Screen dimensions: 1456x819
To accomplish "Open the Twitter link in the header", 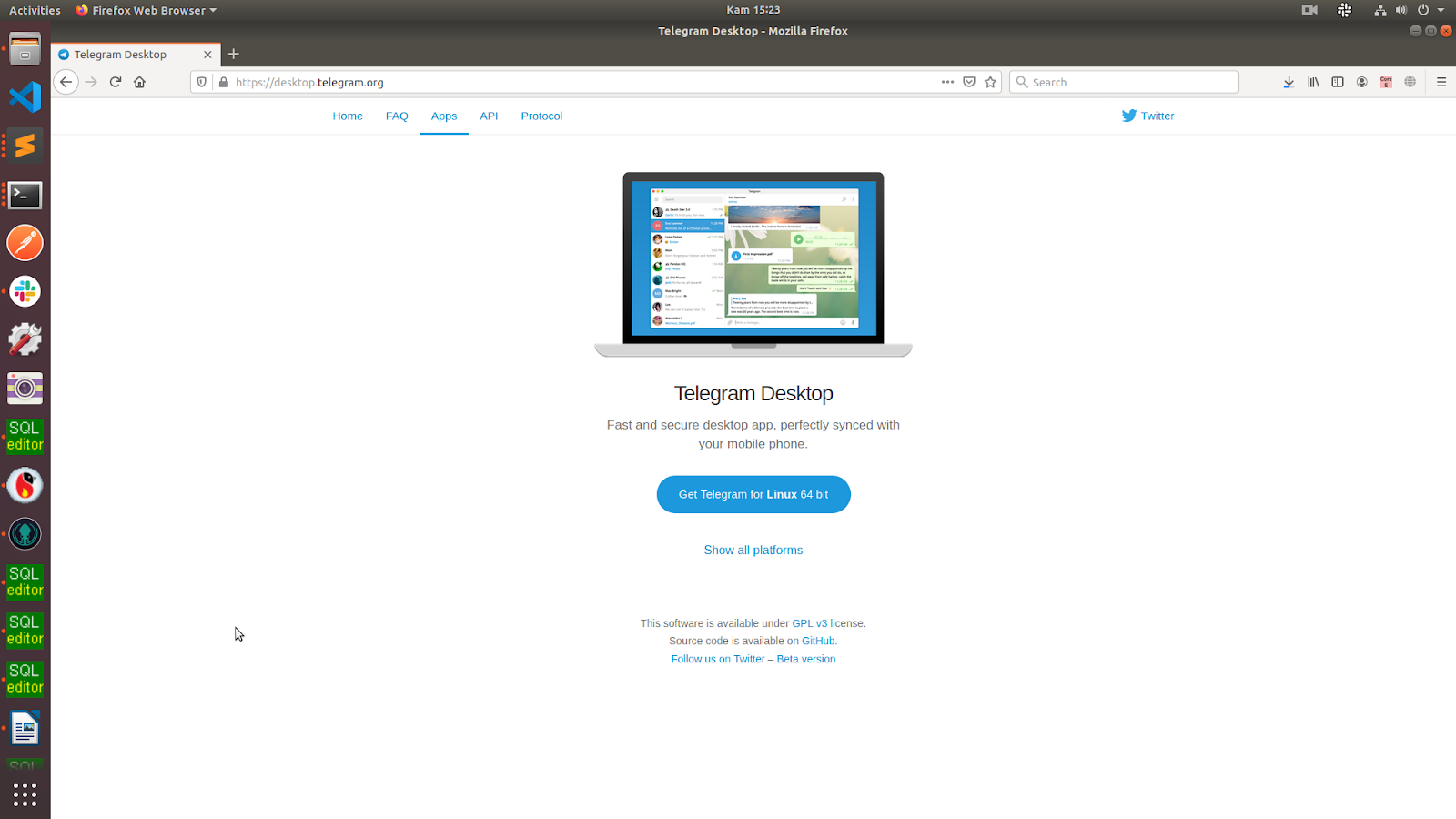I will tap(1148, 116).
